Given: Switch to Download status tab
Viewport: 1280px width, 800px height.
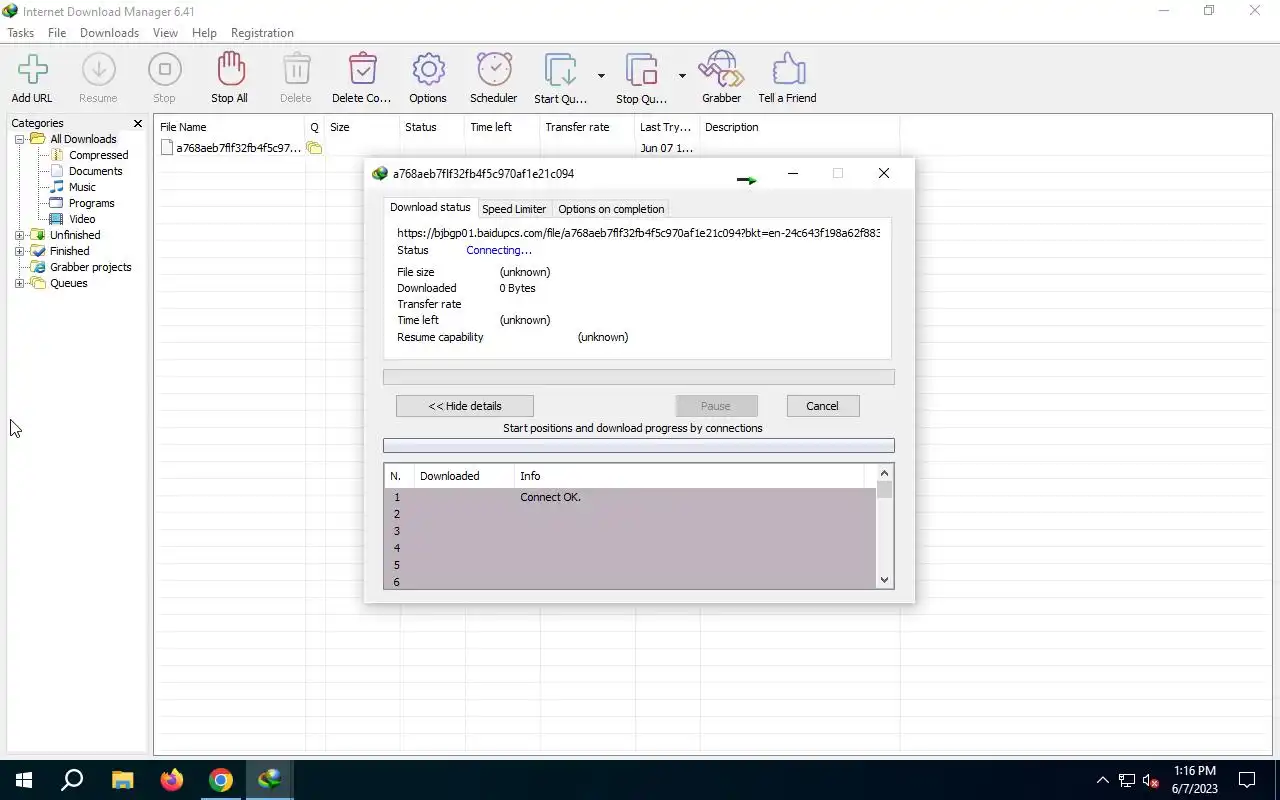Looking at the screenshot, I should tap(430, 207).
